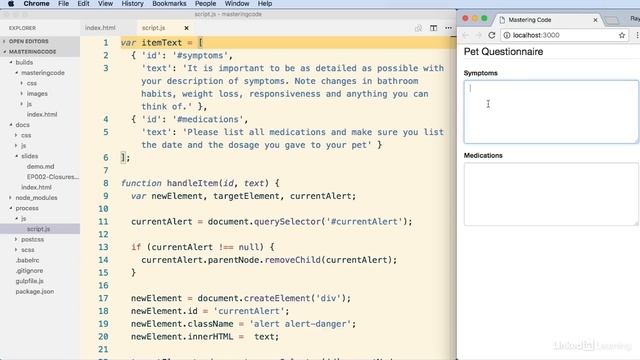Open the .babelrc file
The image size is (640, 360).
(27, 260)
